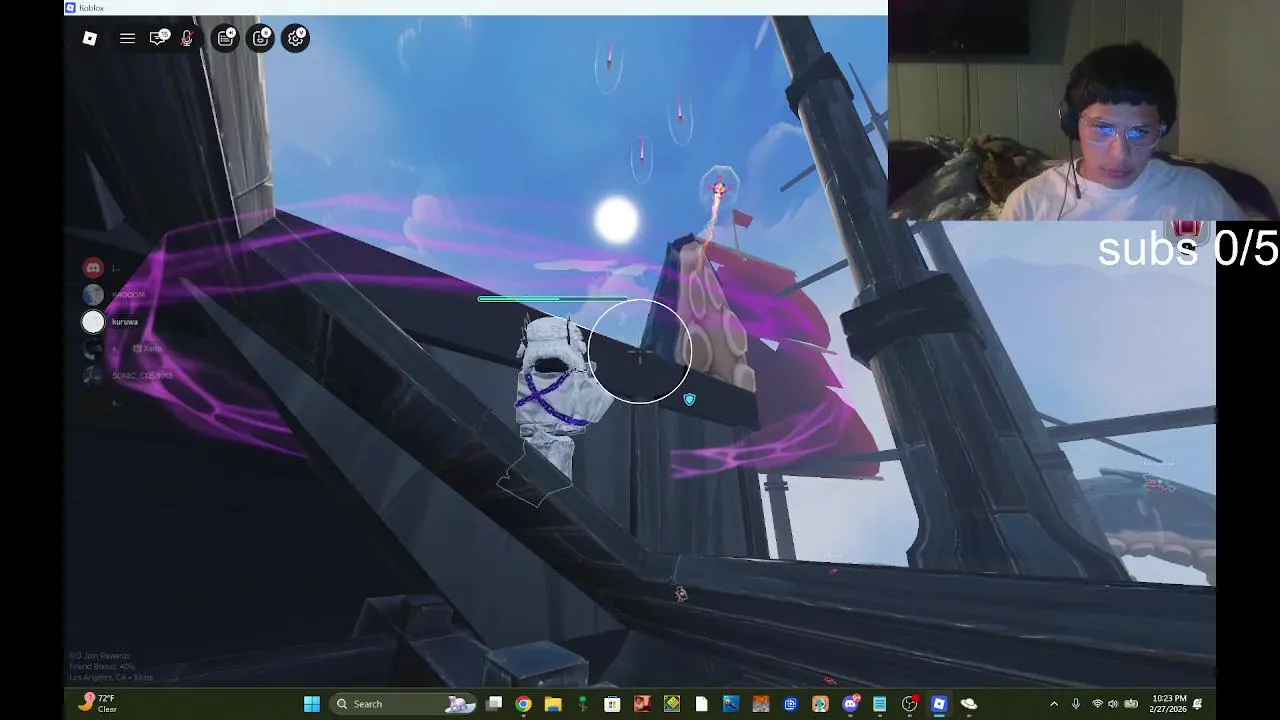This screenshot has width=1280, height=720.
Task: Select the Discord avatar in overlay
Action: (93, 268)
